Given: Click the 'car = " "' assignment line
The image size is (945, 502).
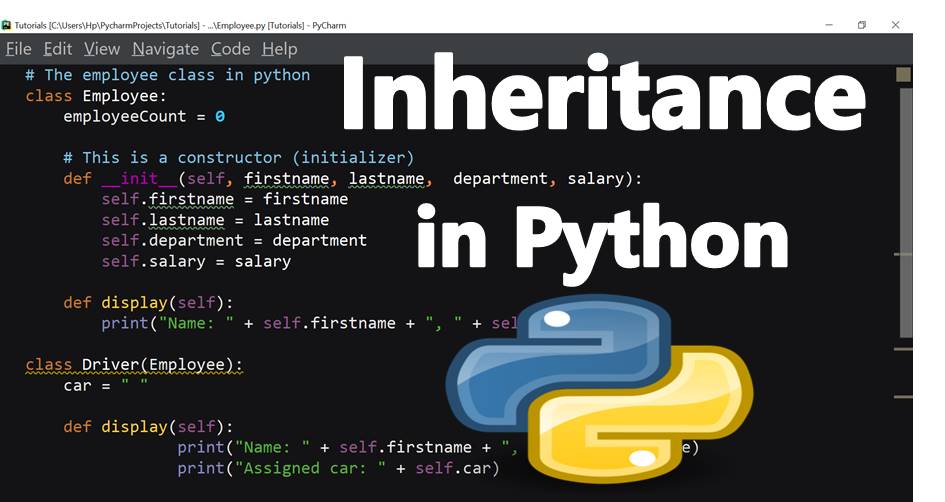Looking at the screenshot, I should coord(105,386).
